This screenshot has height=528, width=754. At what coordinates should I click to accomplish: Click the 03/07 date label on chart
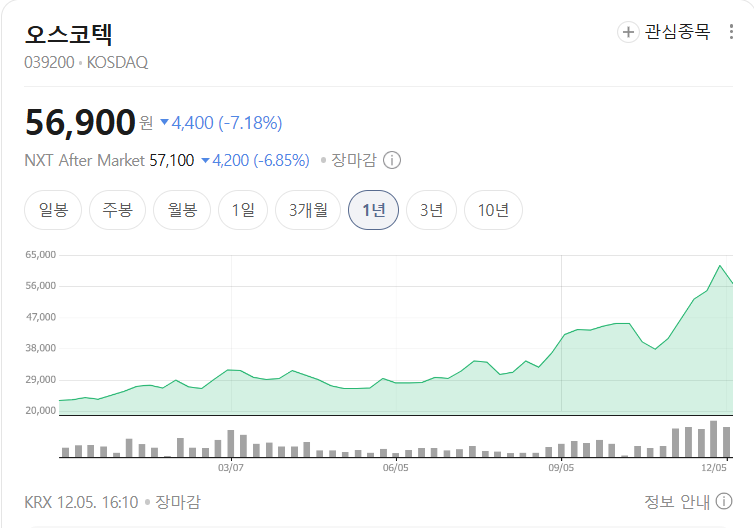pos(231,466)
